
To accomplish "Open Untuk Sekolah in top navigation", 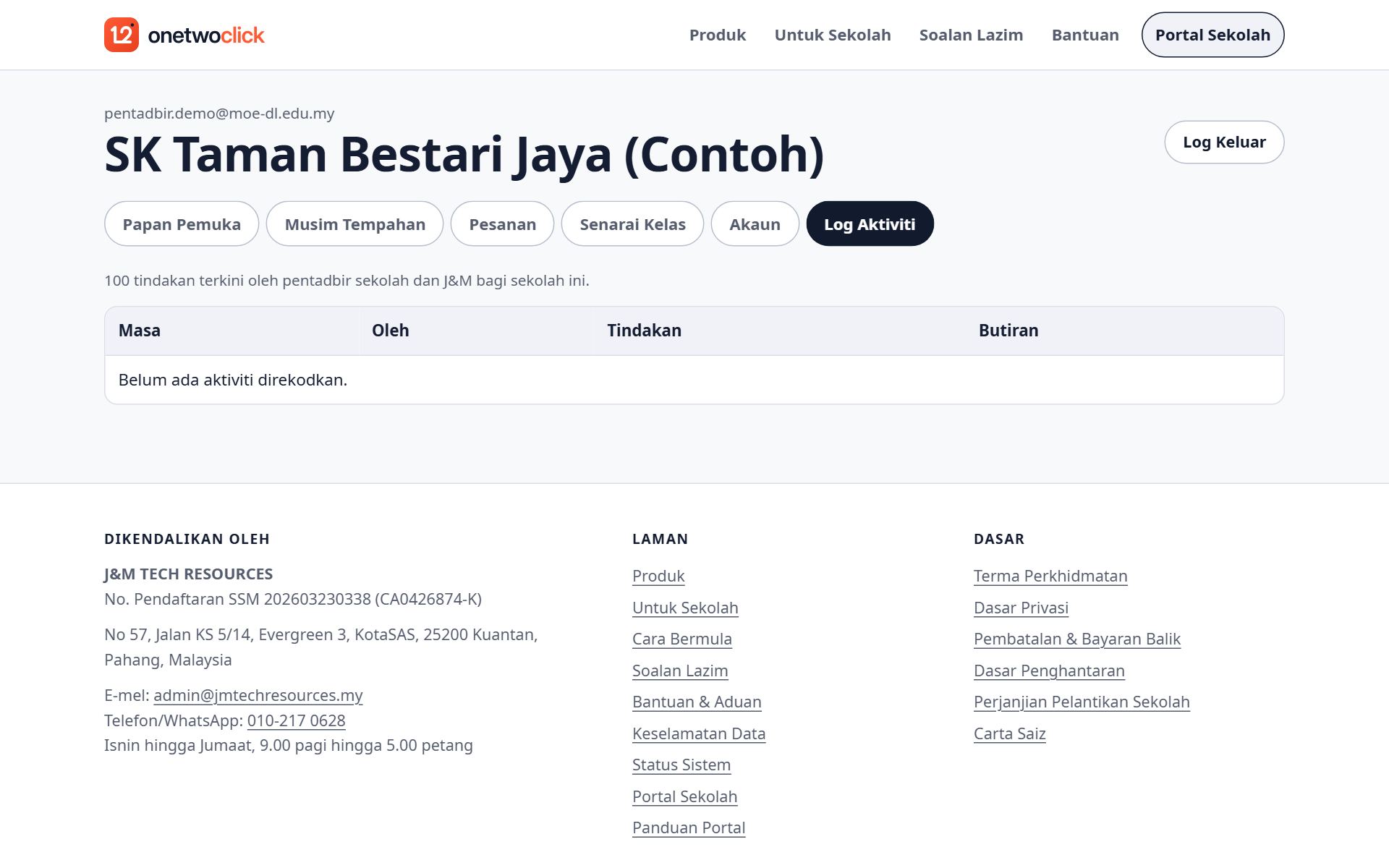I will pyautogui.click(x=832, y=35).
